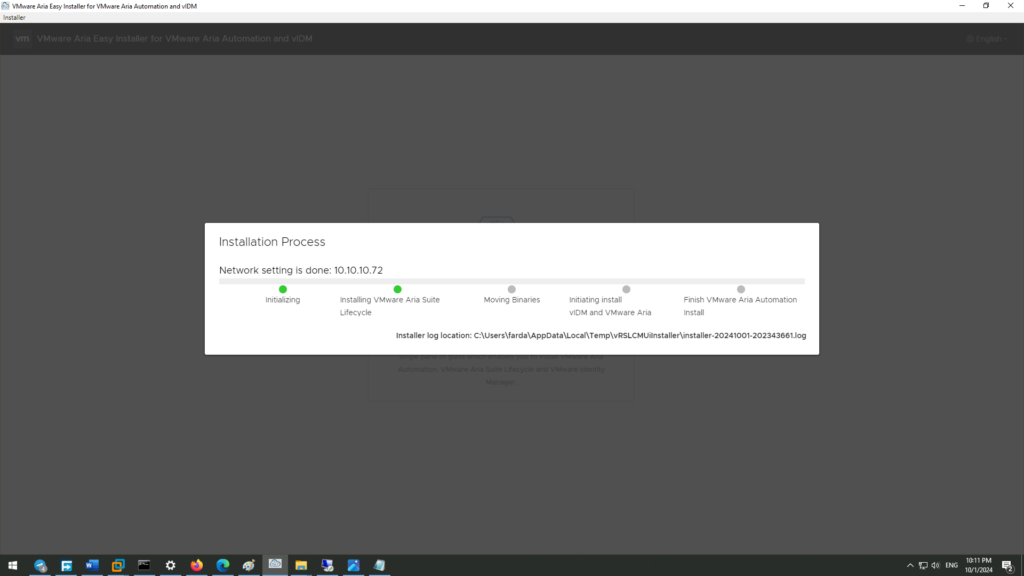
Task: Open the English language dropdown
Action: (987, 39)
